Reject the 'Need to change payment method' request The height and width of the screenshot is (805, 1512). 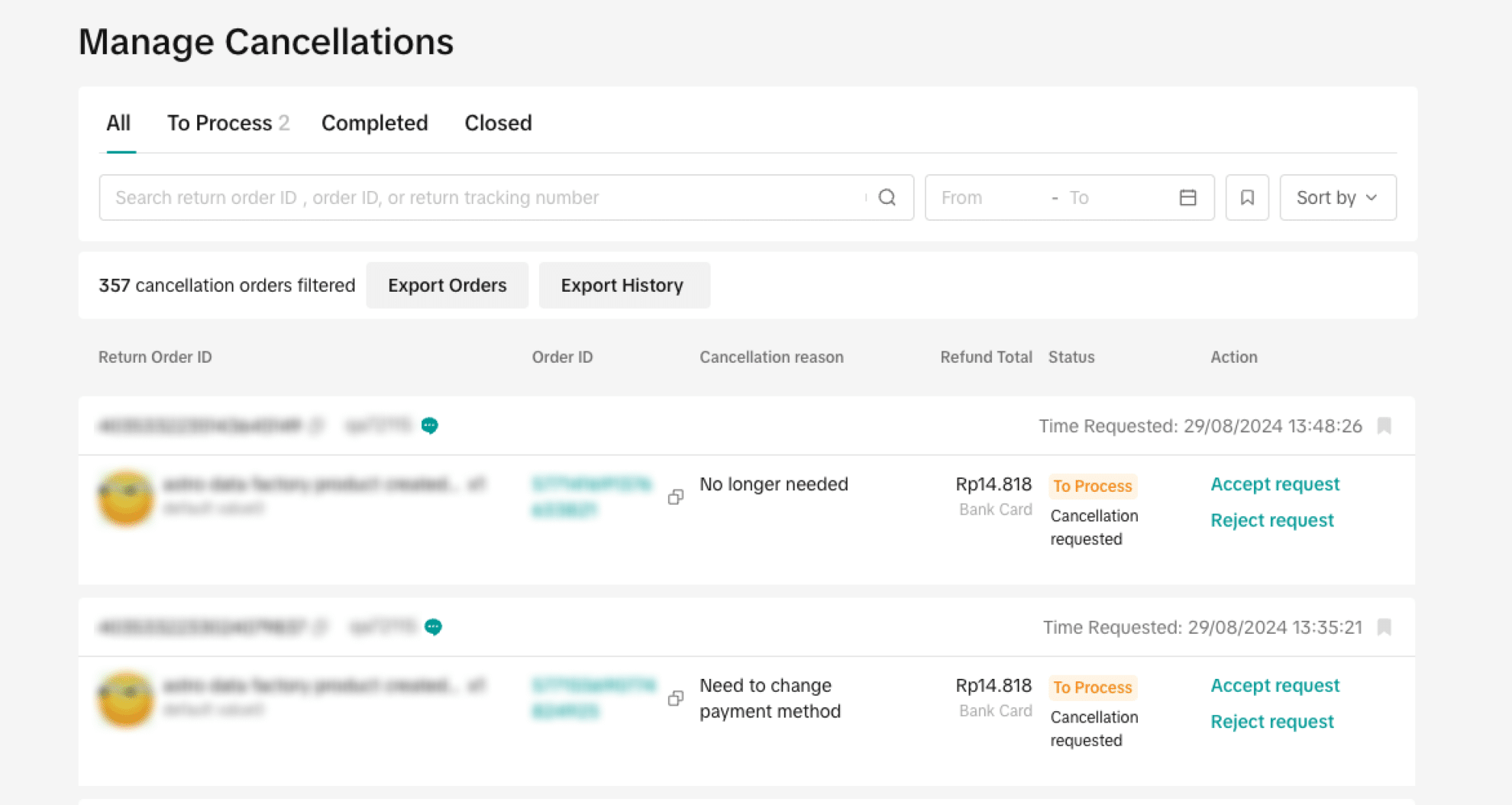[1271, 722]
